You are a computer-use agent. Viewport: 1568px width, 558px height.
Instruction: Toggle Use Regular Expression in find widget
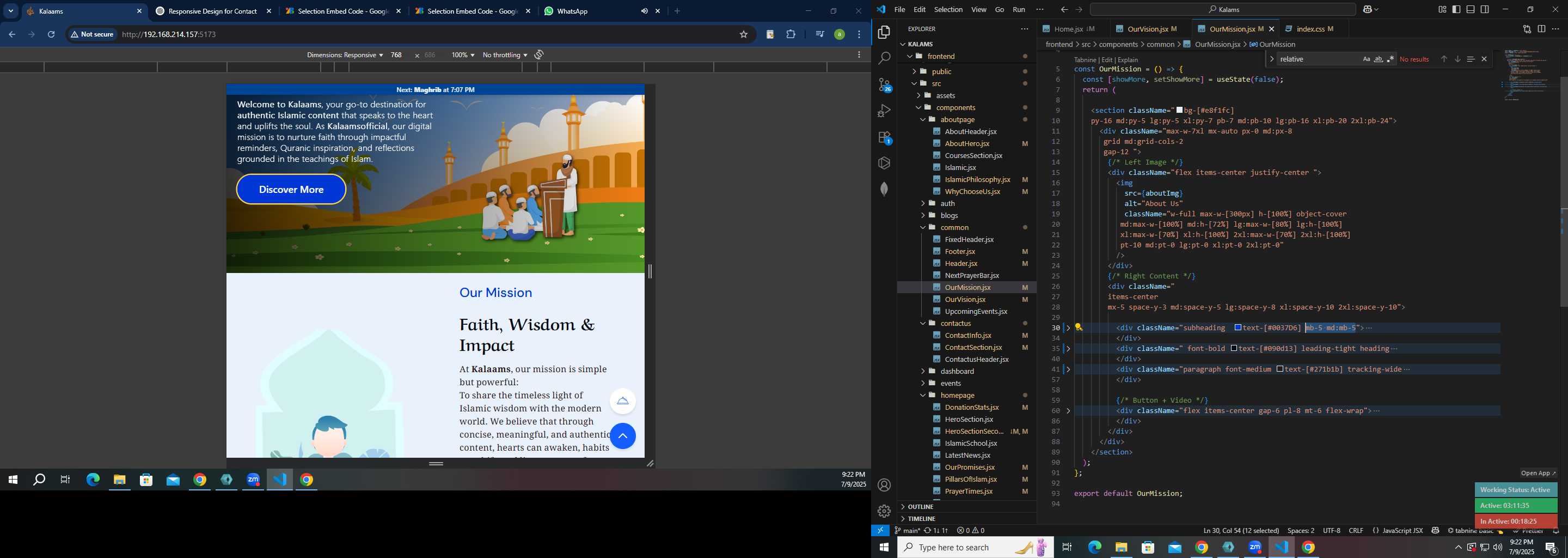point(1391,59)
